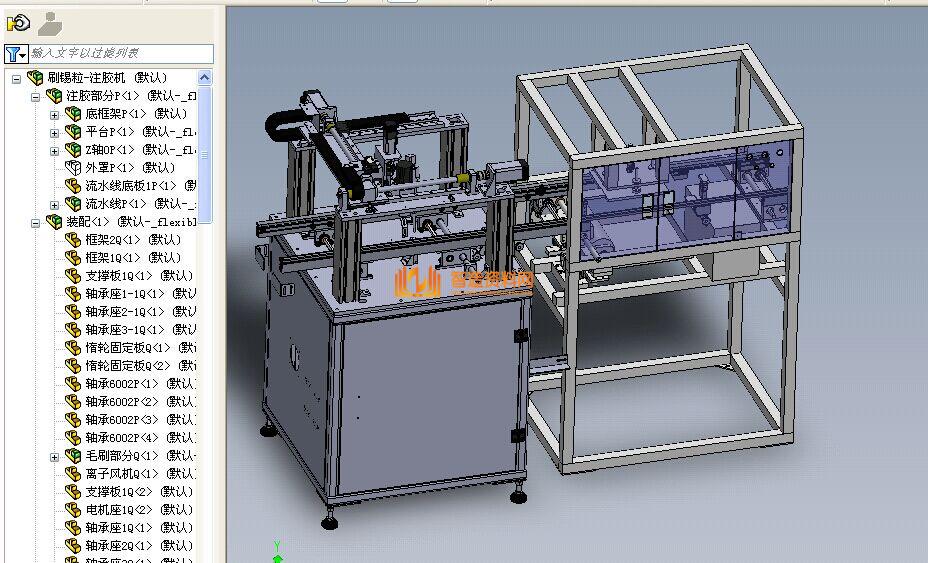Click the filter text input field
Screen dimensions: 928x563
point(120,53)
